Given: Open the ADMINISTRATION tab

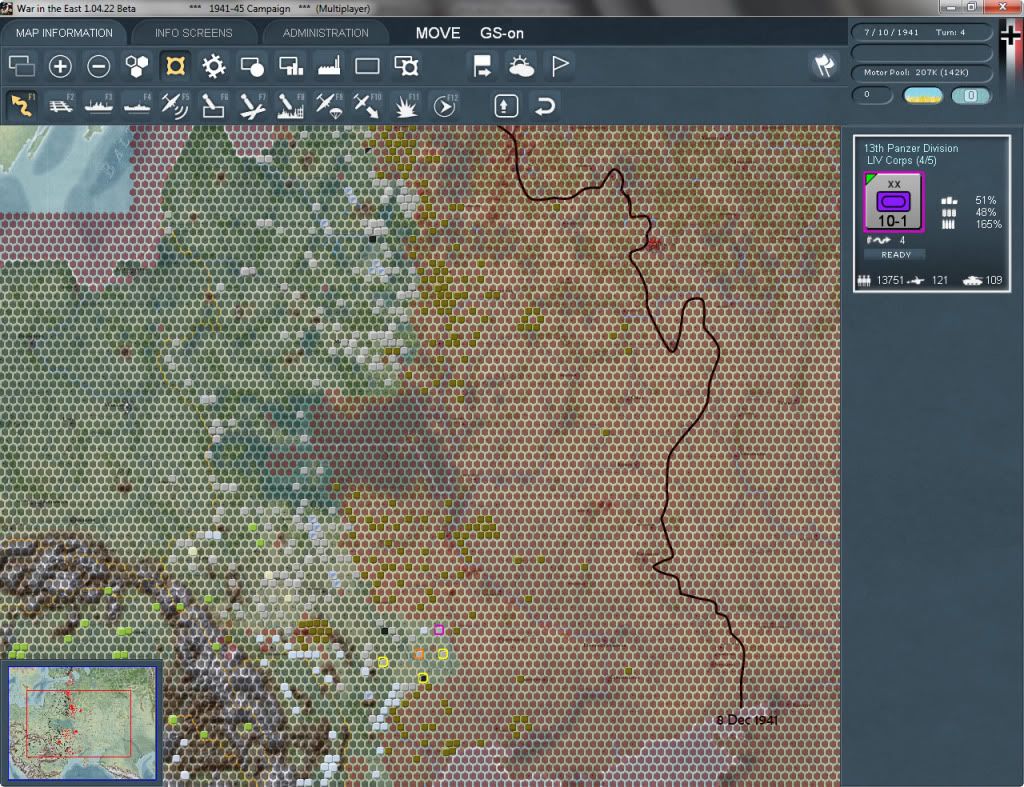Looking at the screenshot, I should click(325, 33).
